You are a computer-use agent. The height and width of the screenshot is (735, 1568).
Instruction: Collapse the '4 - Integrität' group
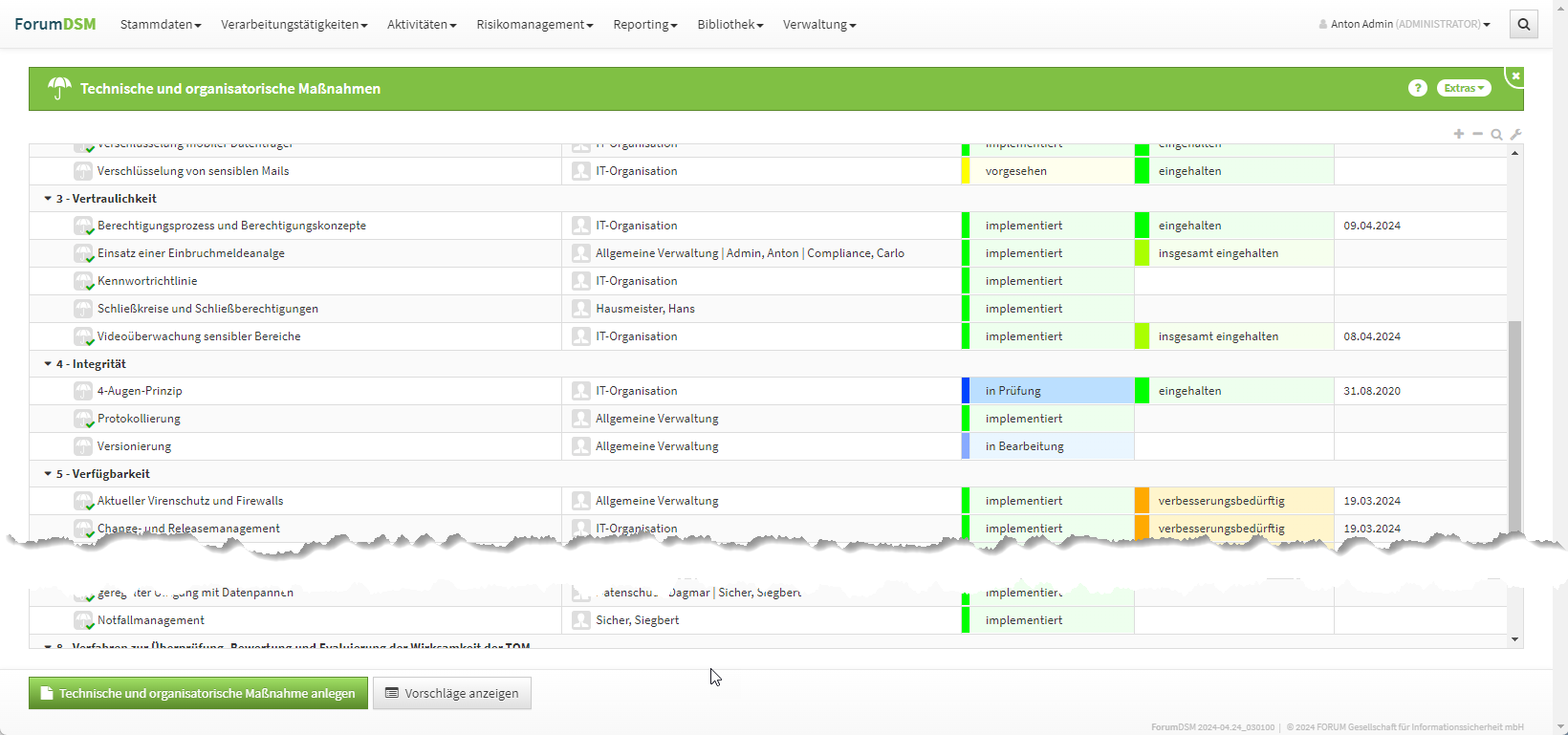coord(48,364)
